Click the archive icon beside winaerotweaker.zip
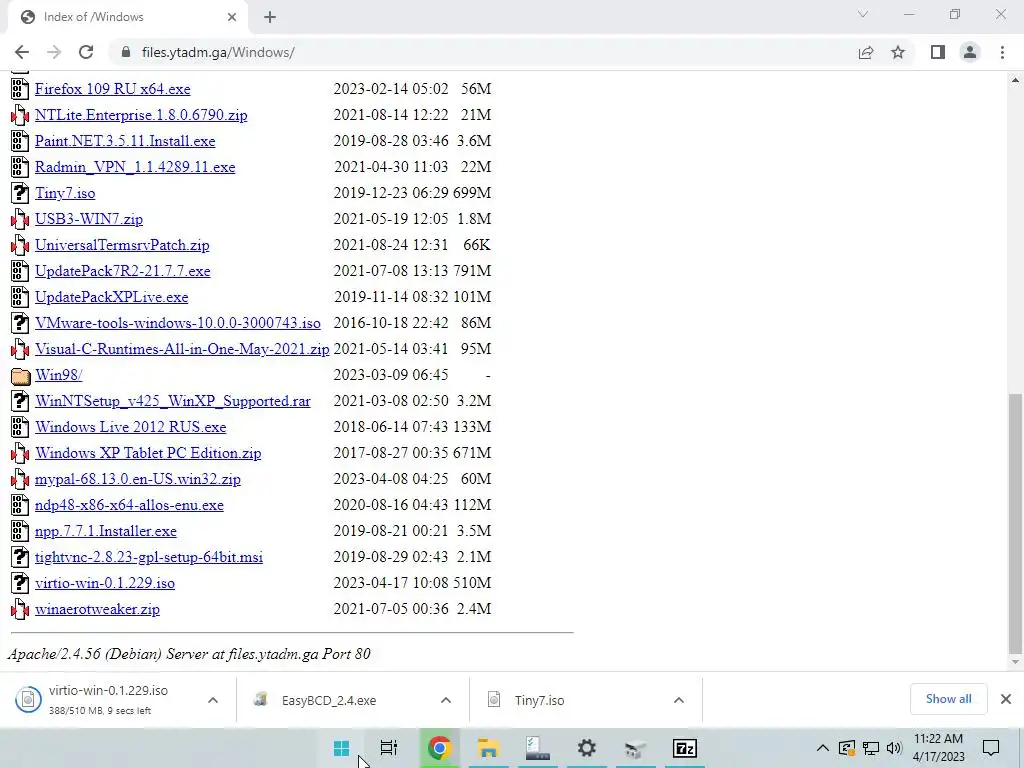Image resolution: width=1024 pixels, height=768 pixels. click(x=20, y=609)
